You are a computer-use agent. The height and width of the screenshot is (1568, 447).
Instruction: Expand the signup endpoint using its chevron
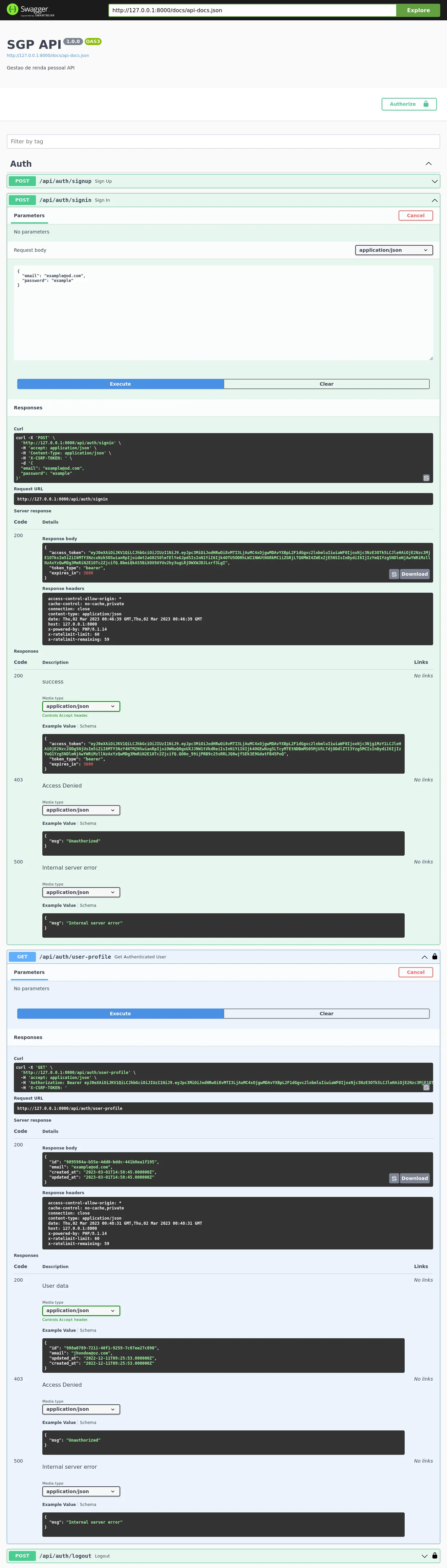435,181
